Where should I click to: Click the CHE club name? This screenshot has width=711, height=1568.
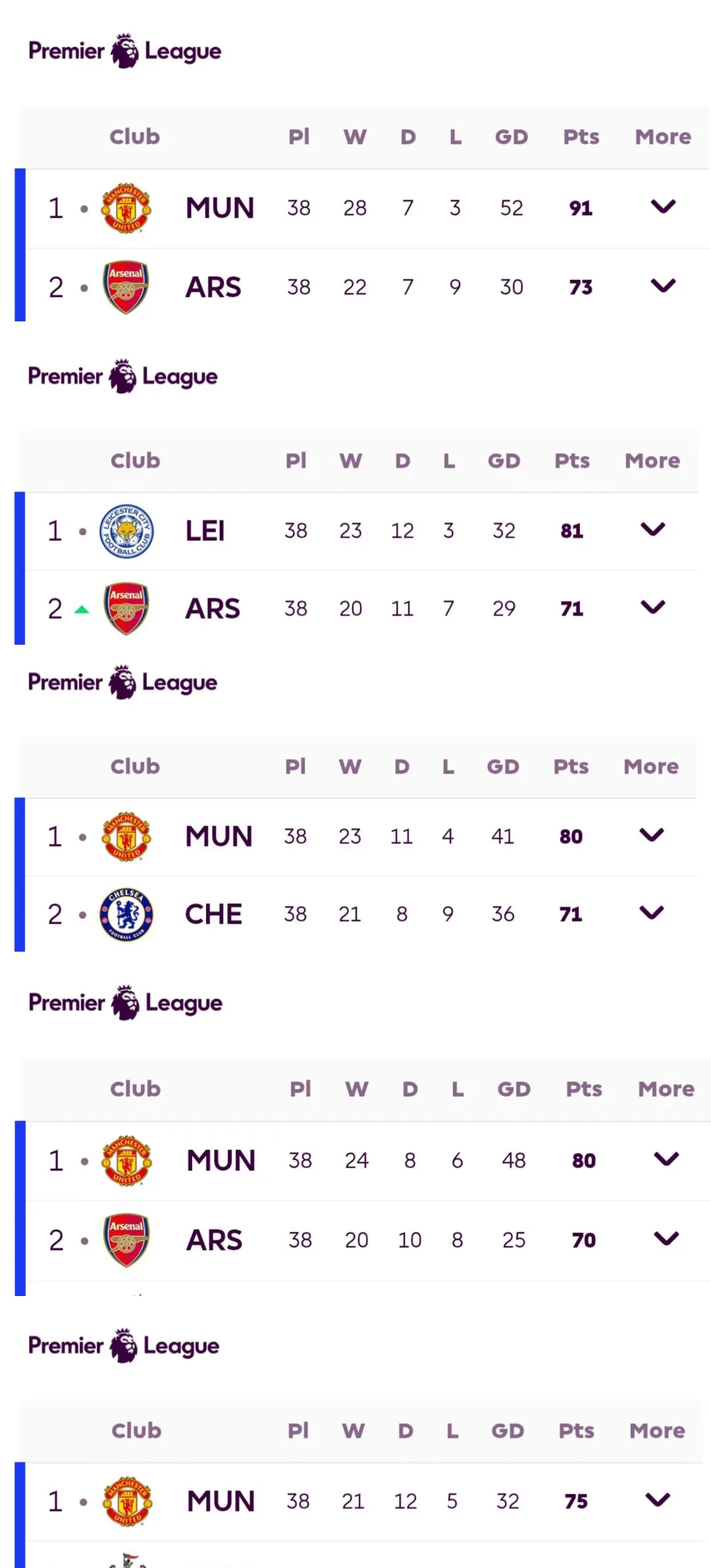coord(213,914)
